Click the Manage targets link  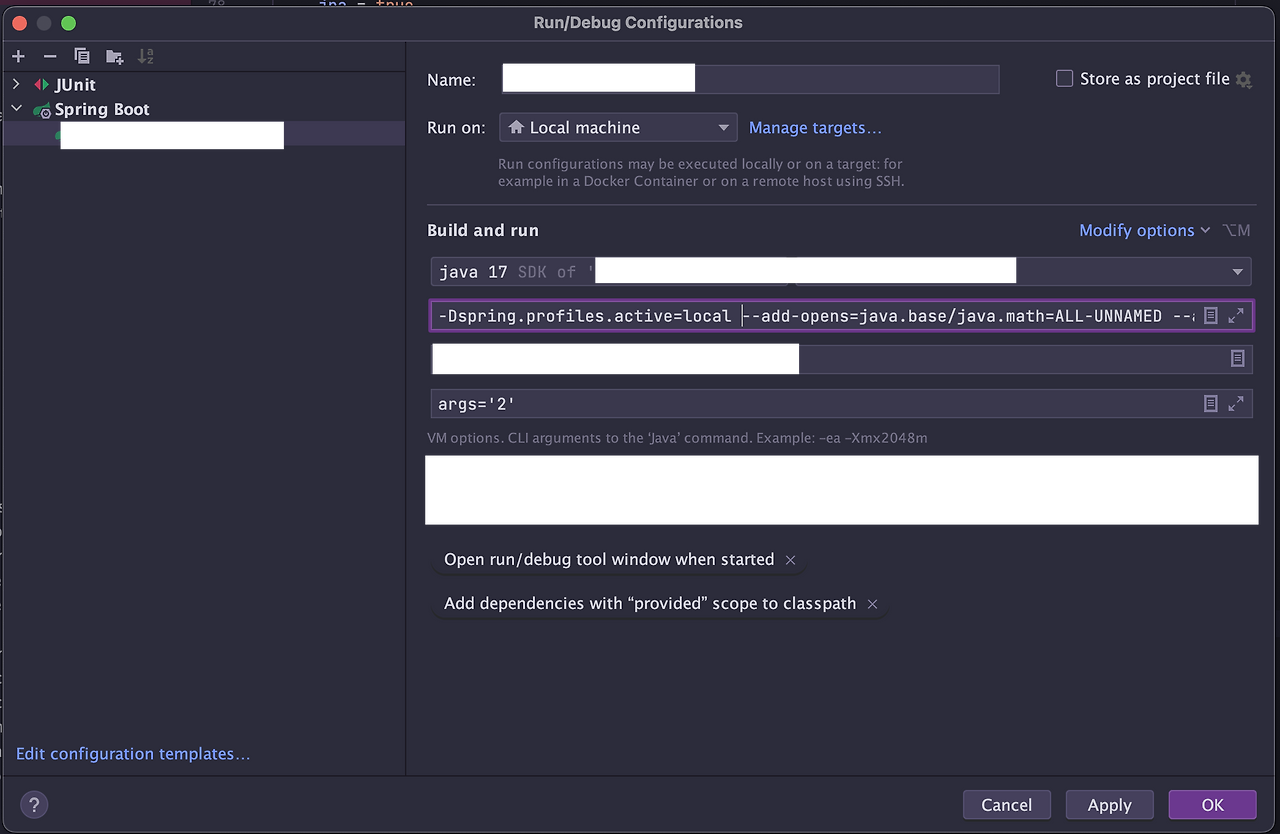(815, 127)
